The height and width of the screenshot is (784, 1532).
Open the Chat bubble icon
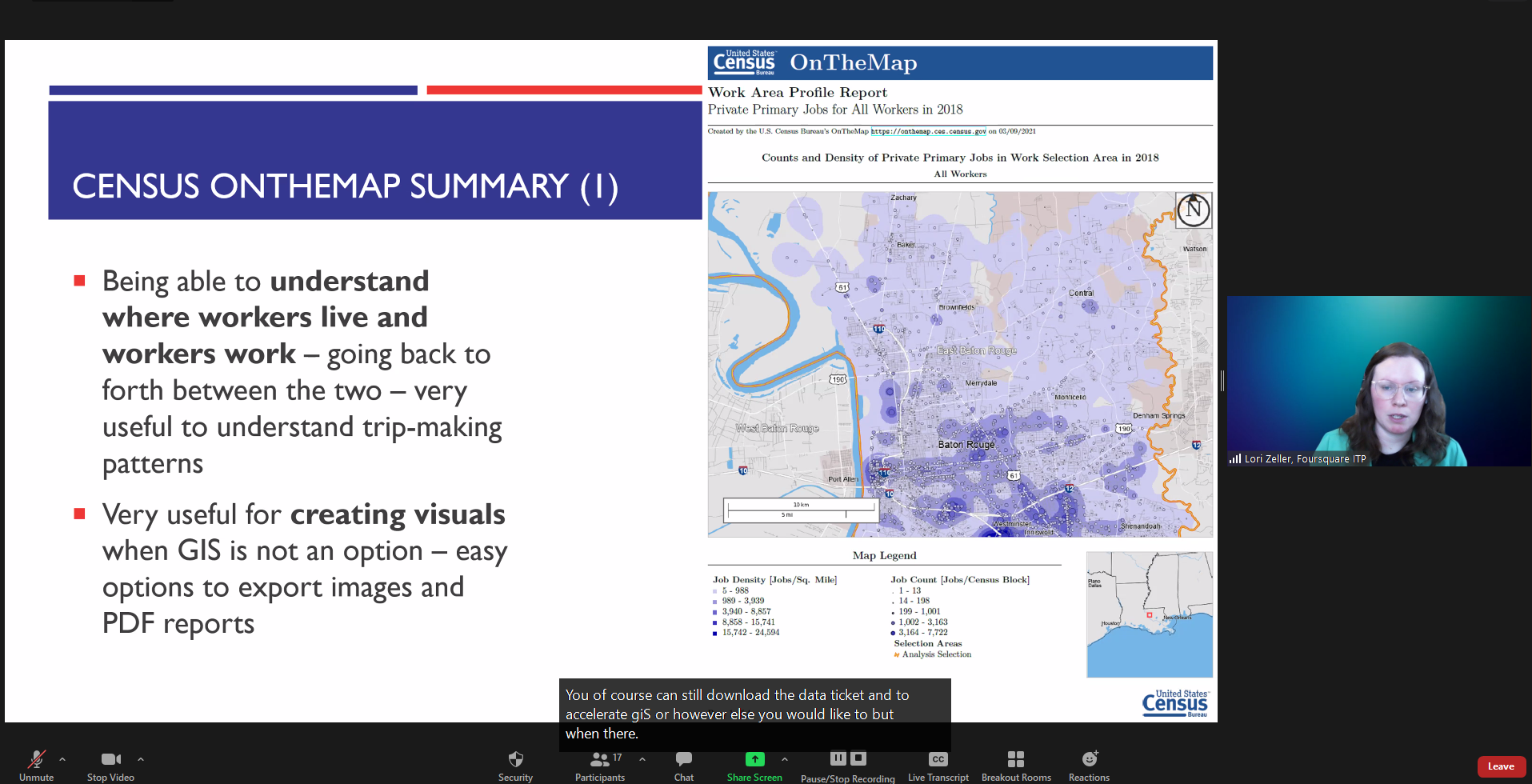coord(684,759)
